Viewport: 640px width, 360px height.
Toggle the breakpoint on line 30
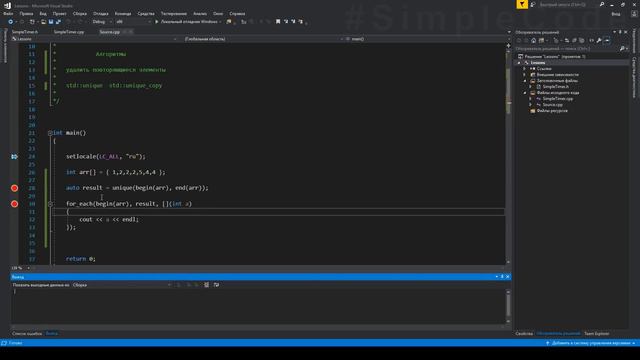click(x=14, y=204)
